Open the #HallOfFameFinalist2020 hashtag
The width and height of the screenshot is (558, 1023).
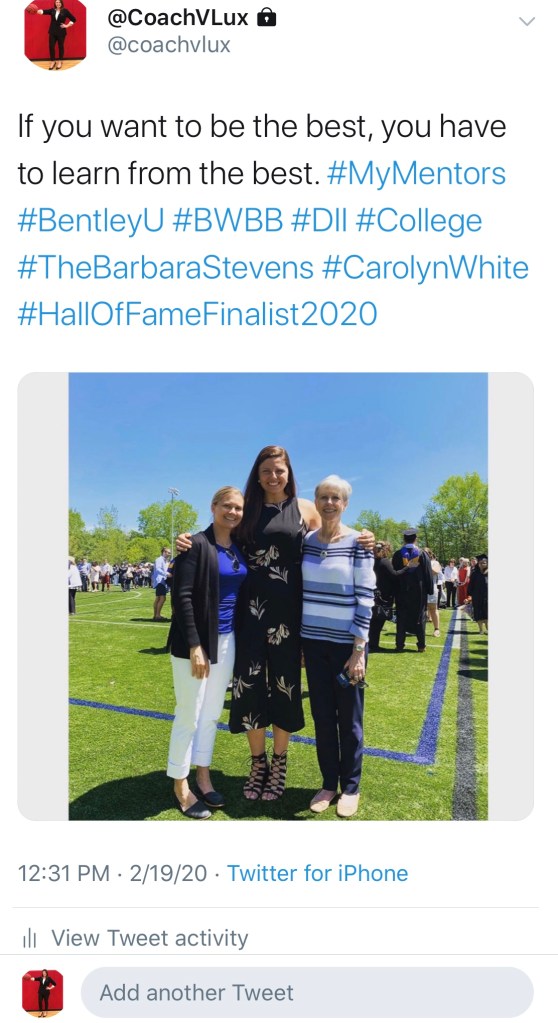tap(197, 314)
